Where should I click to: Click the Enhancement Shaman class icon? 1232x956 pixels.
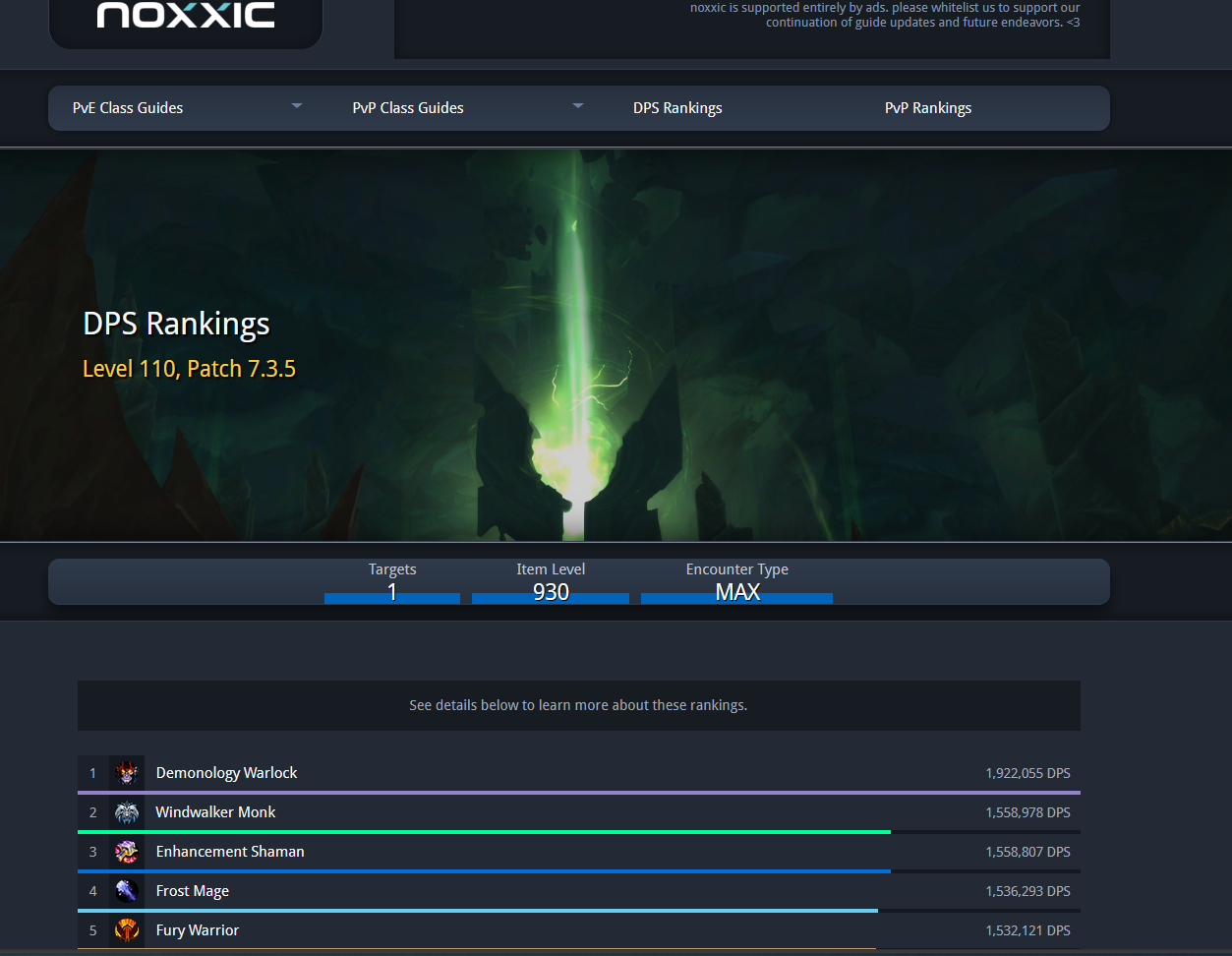[126, 852]
